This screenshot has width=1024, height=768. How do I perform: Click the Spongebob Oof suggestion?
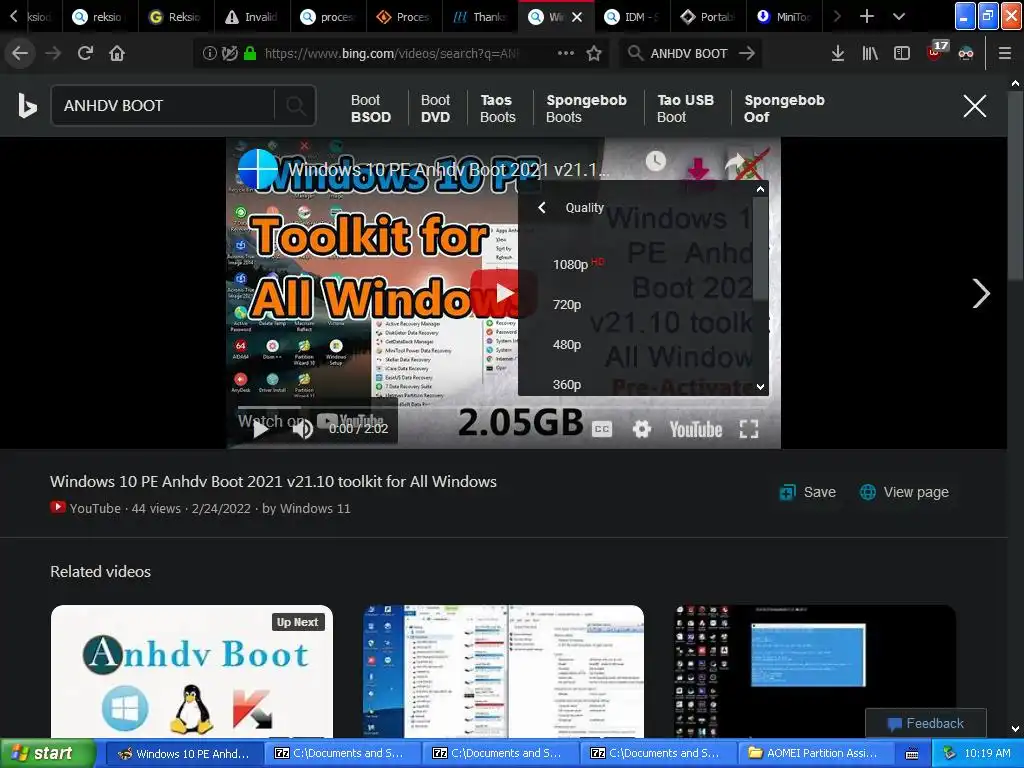784,108
